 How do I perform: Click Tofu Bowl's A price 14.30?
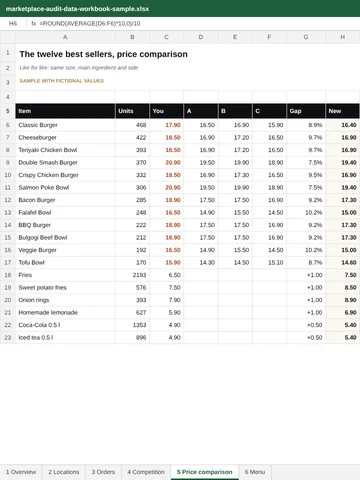click(x=201, y=262)
